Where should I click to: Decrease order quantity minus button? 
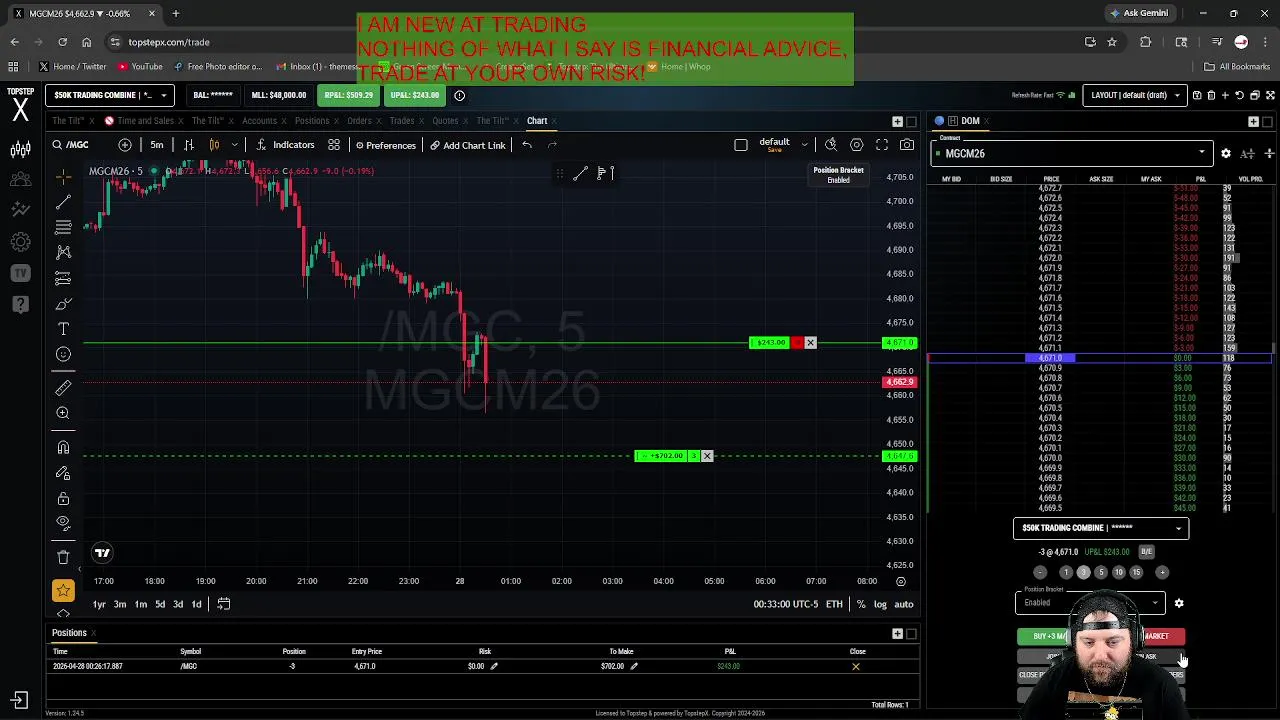[x=1040, y=572]
